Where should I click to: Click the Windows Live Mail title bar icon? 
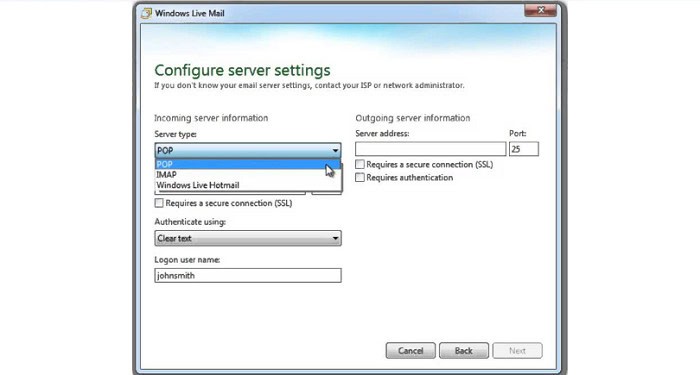(x=146, y=13)
